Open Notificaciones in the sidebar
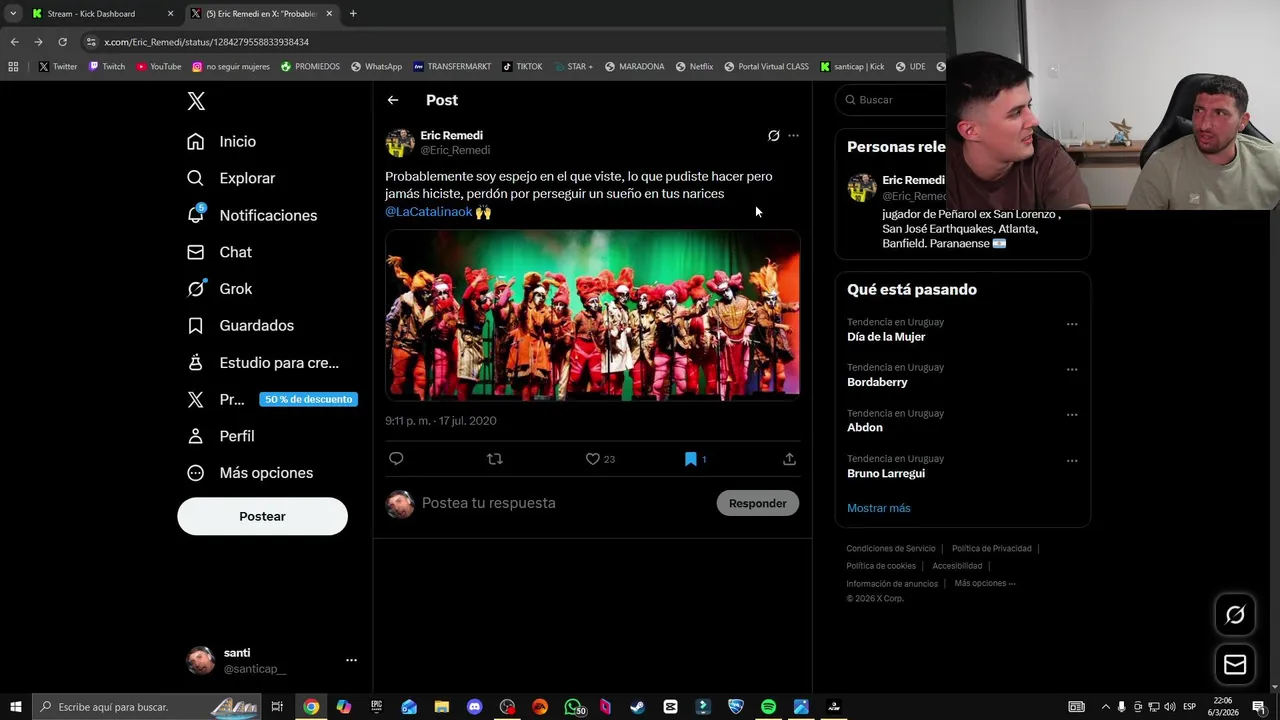 pos(252,215)
